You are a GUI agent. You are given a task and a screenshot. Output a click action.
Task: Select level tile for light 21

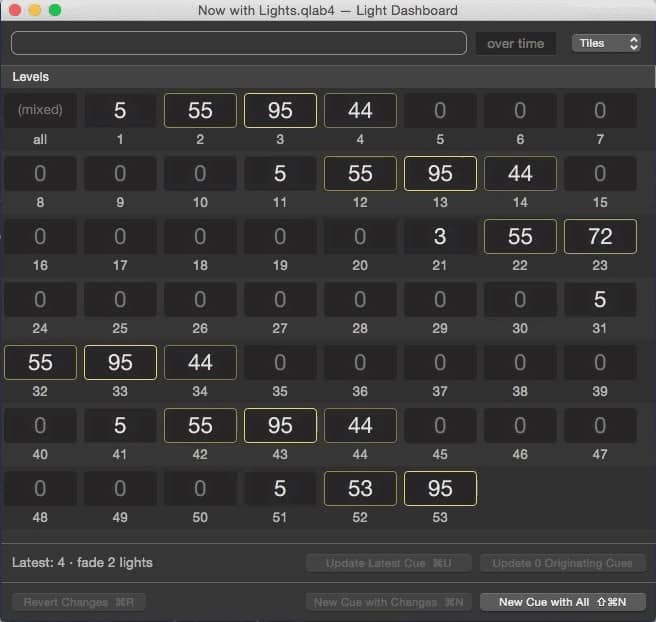440,236
